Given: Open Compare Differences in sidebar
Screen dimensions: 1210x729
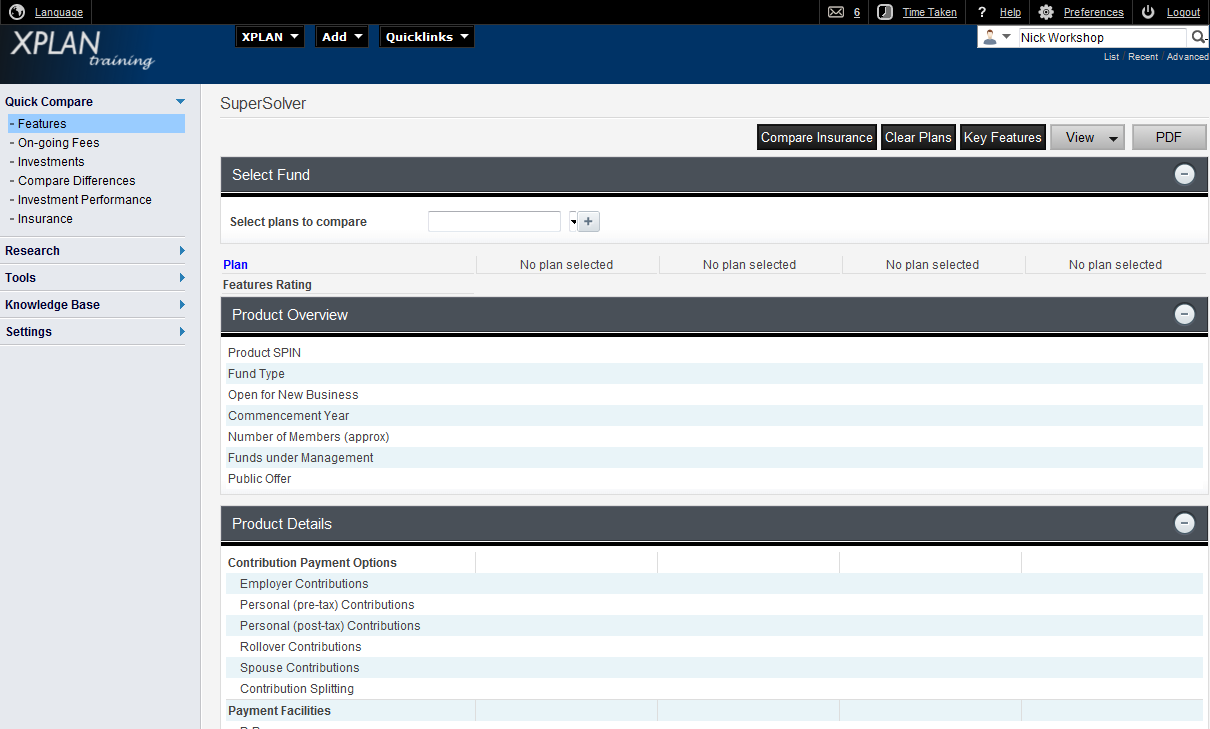Looking at the screenshot, I should pyautogui.click(x=76, y=181).
